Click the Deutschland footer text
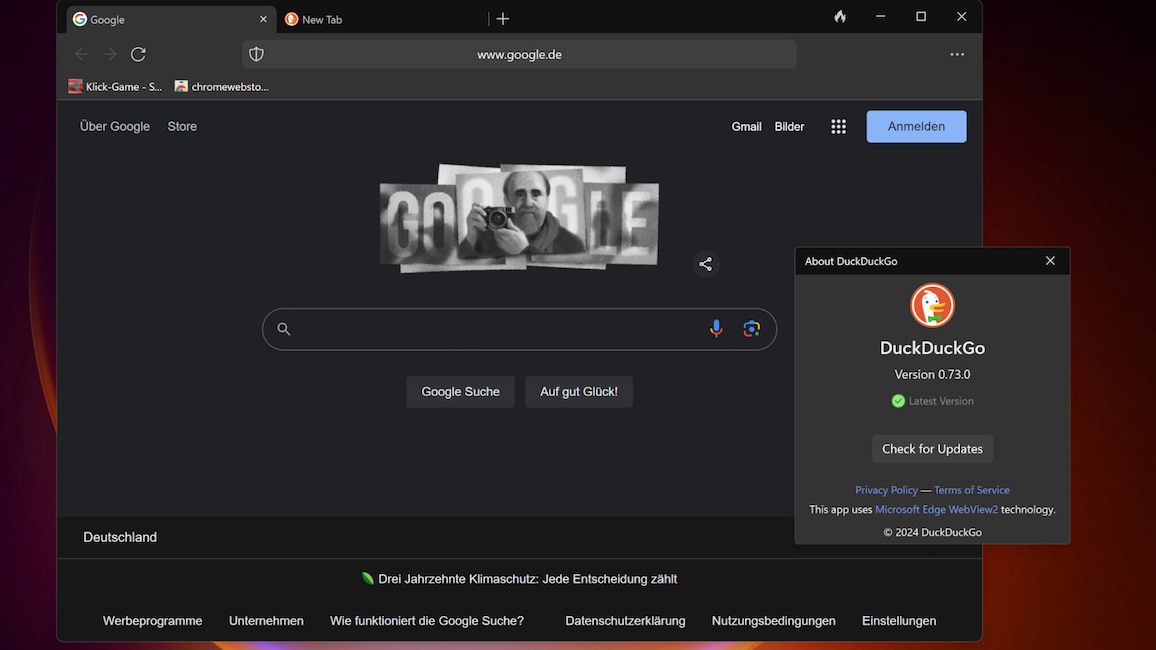Screen dimensions: 1156x650 120,537
